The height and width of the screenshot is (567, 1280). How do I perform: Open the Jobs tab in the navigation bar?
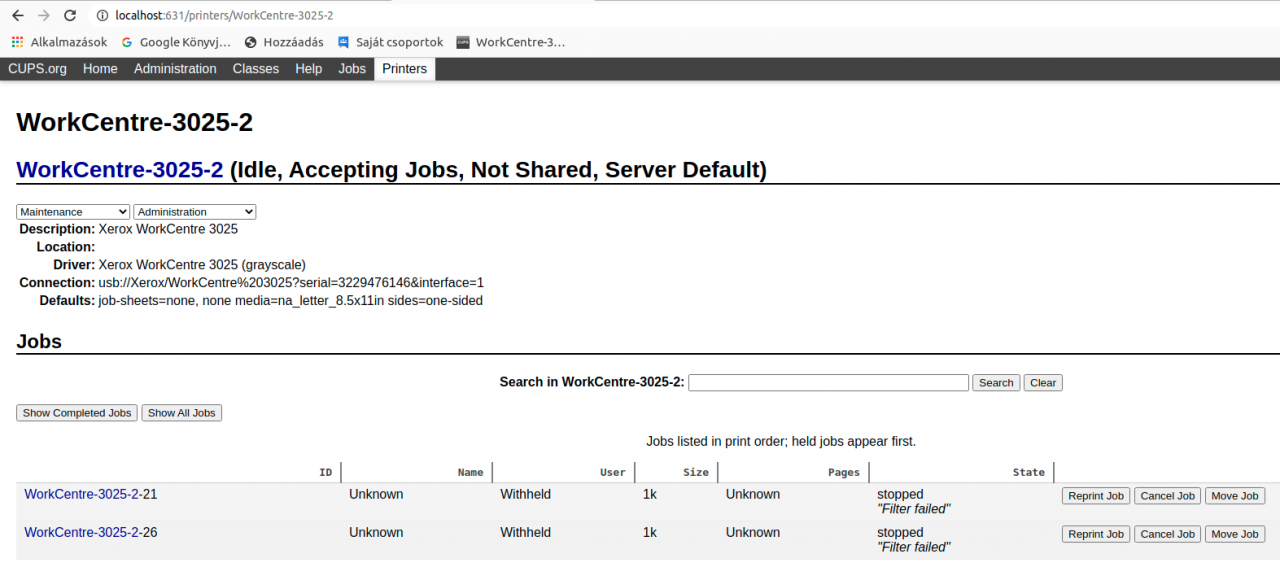(x=352, y=69)
